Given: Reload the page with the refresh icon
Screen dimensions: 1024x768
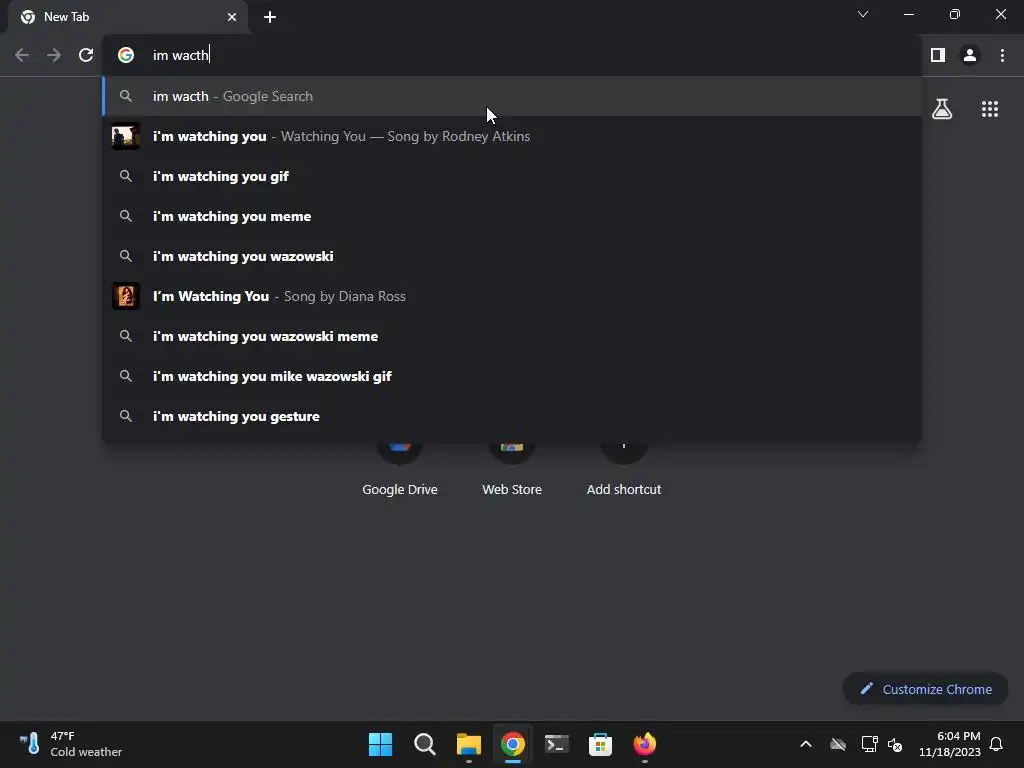Looking at the screenshot, I should (x=86, y=55).
